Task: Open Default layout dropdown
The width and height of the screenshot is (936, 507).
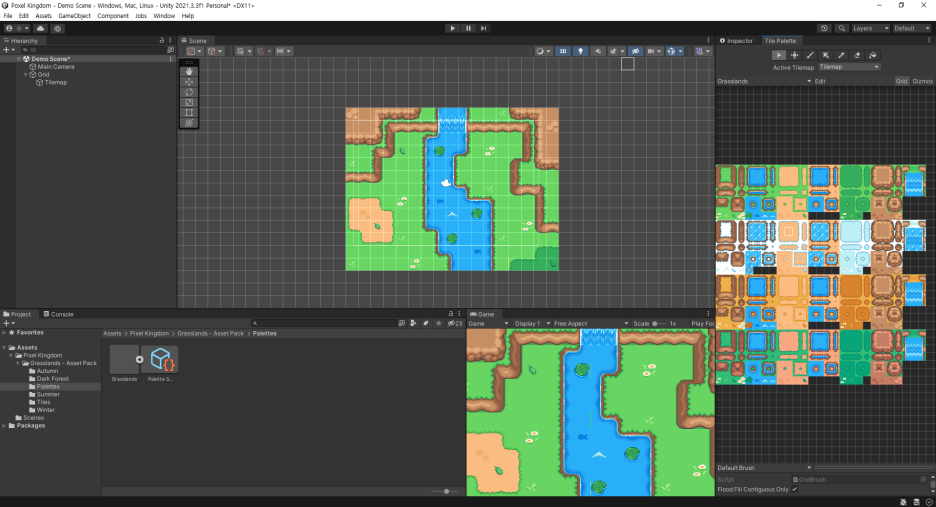Action: coord(912,28)
